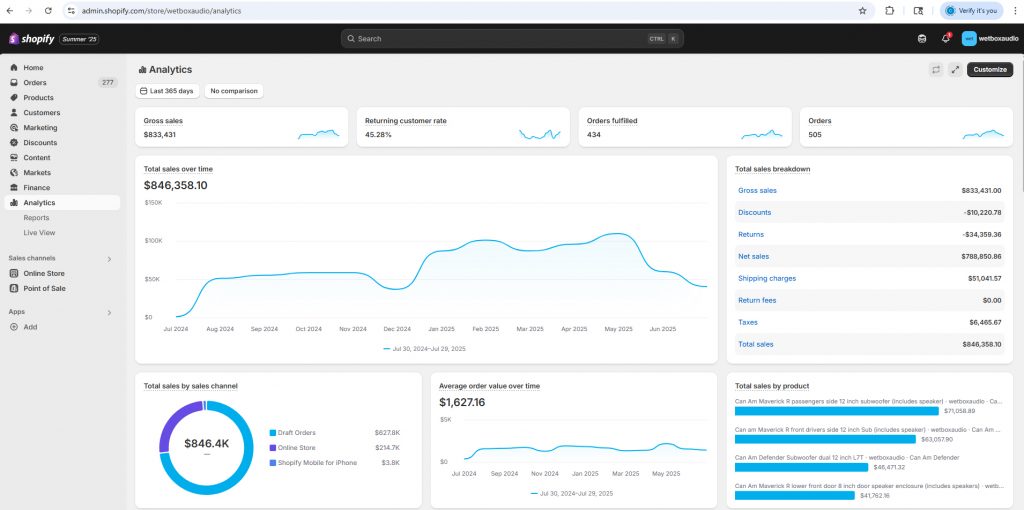1024x510 pixels.
Task: Click the Shopify logo in top bar
Action: pos(34,39)
